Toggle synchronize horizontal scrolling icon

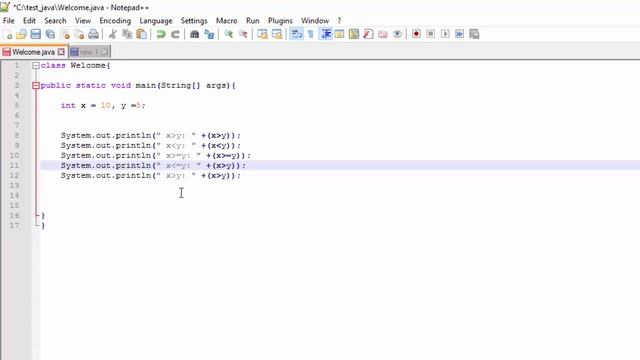click(277, 34)
